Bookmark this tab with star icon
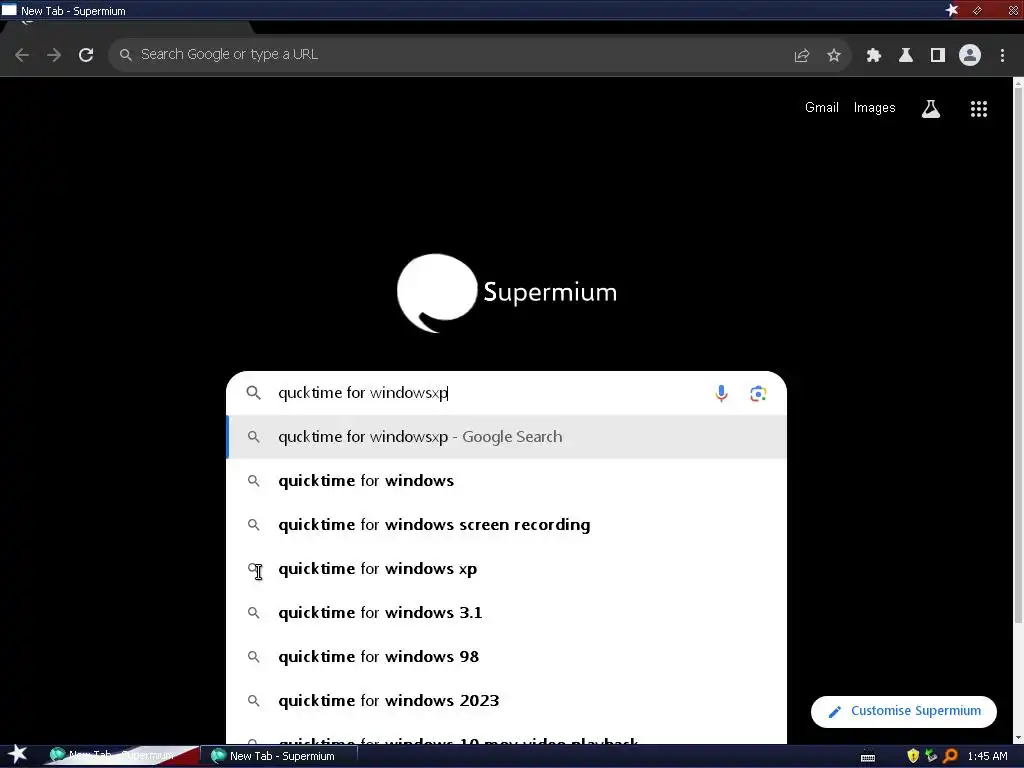The width and height of the screenshot is (1024, 768). [833, 56]
